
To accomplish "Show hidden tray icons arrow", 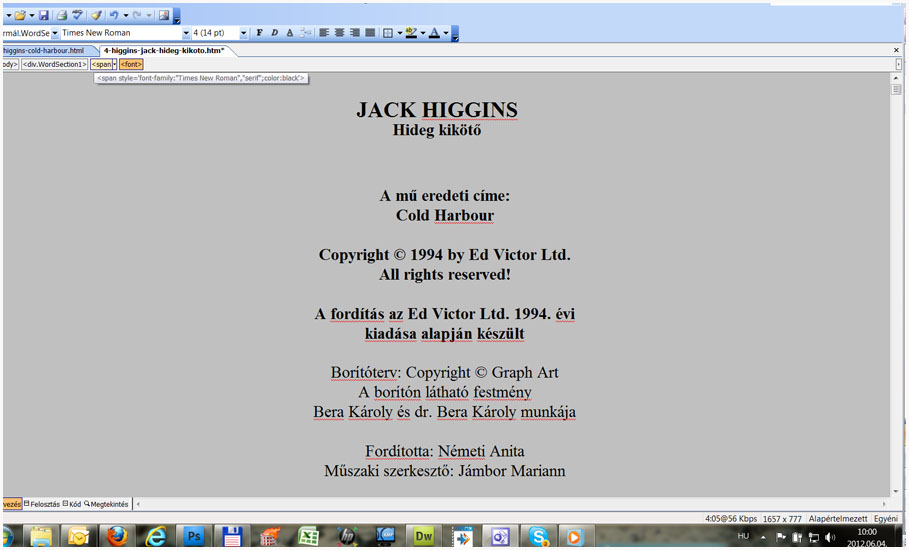I will tap(763, 537).
